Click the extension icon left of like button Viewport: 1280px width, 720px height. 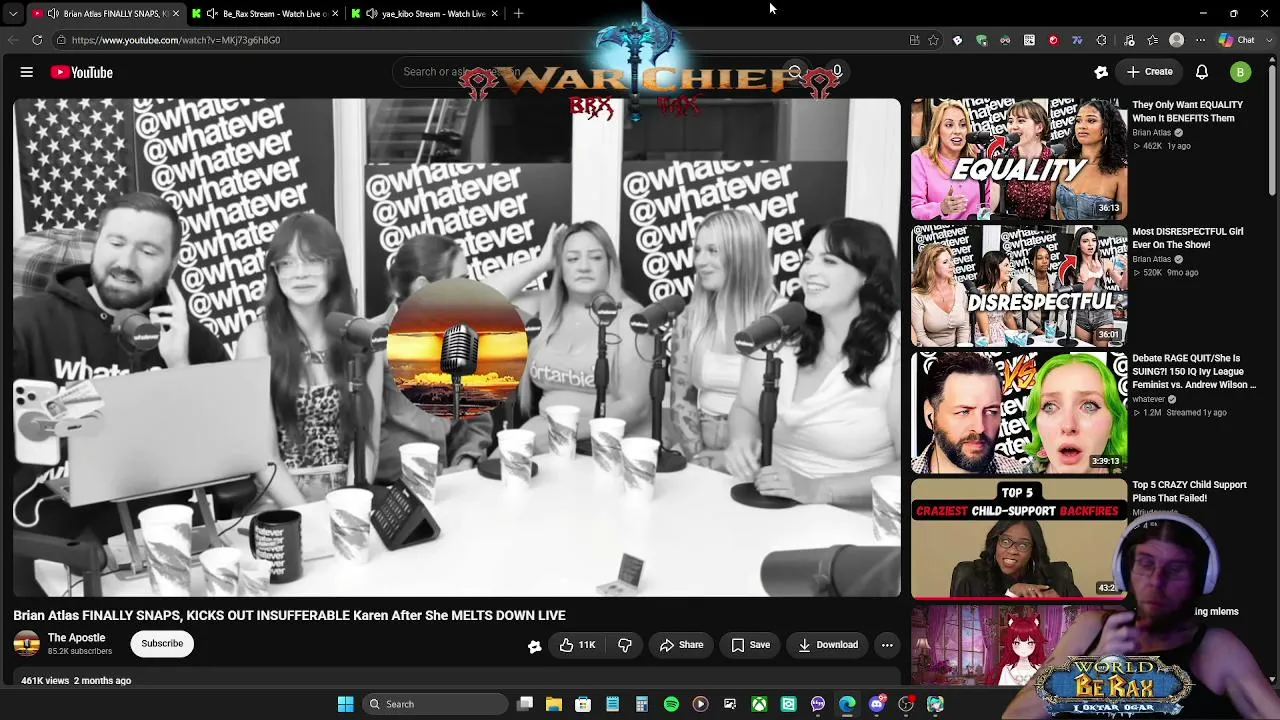tap(535, 646)
